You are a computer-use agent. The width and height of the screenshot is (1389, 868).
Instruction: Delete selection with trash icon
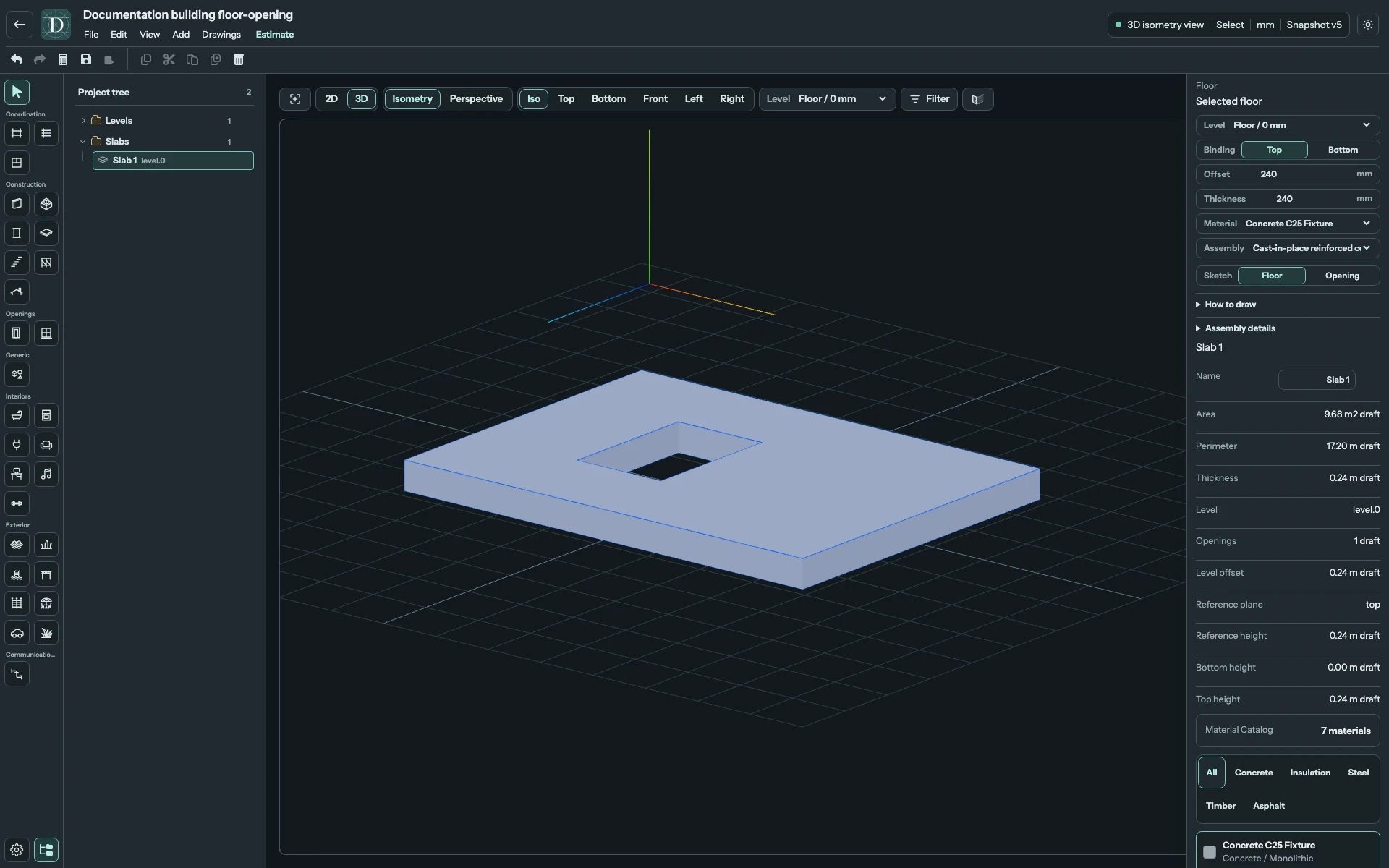(239, 59)
